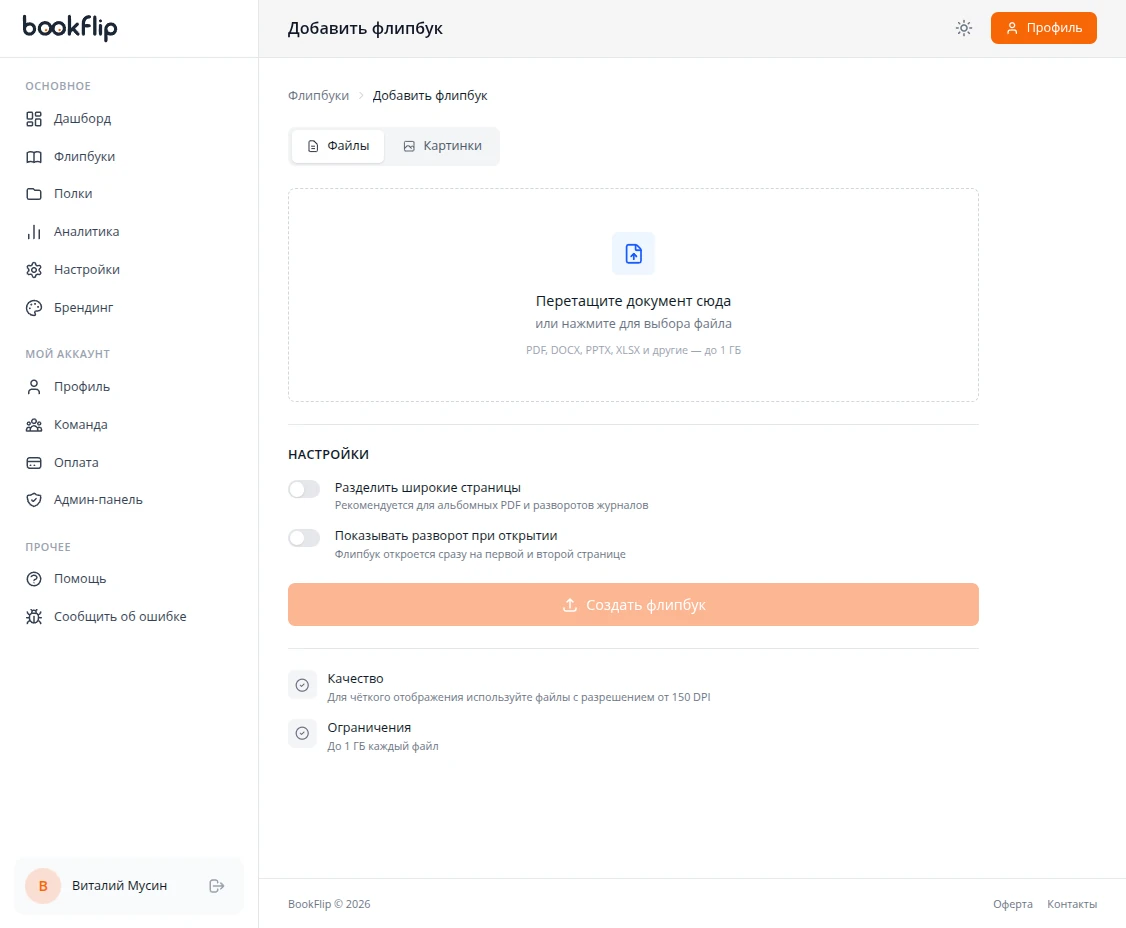Click the Брендинг palette icon
Image resolution: width=1126 pixels, height=928 pixels.
pyautogui.click(x=34, y=308)
